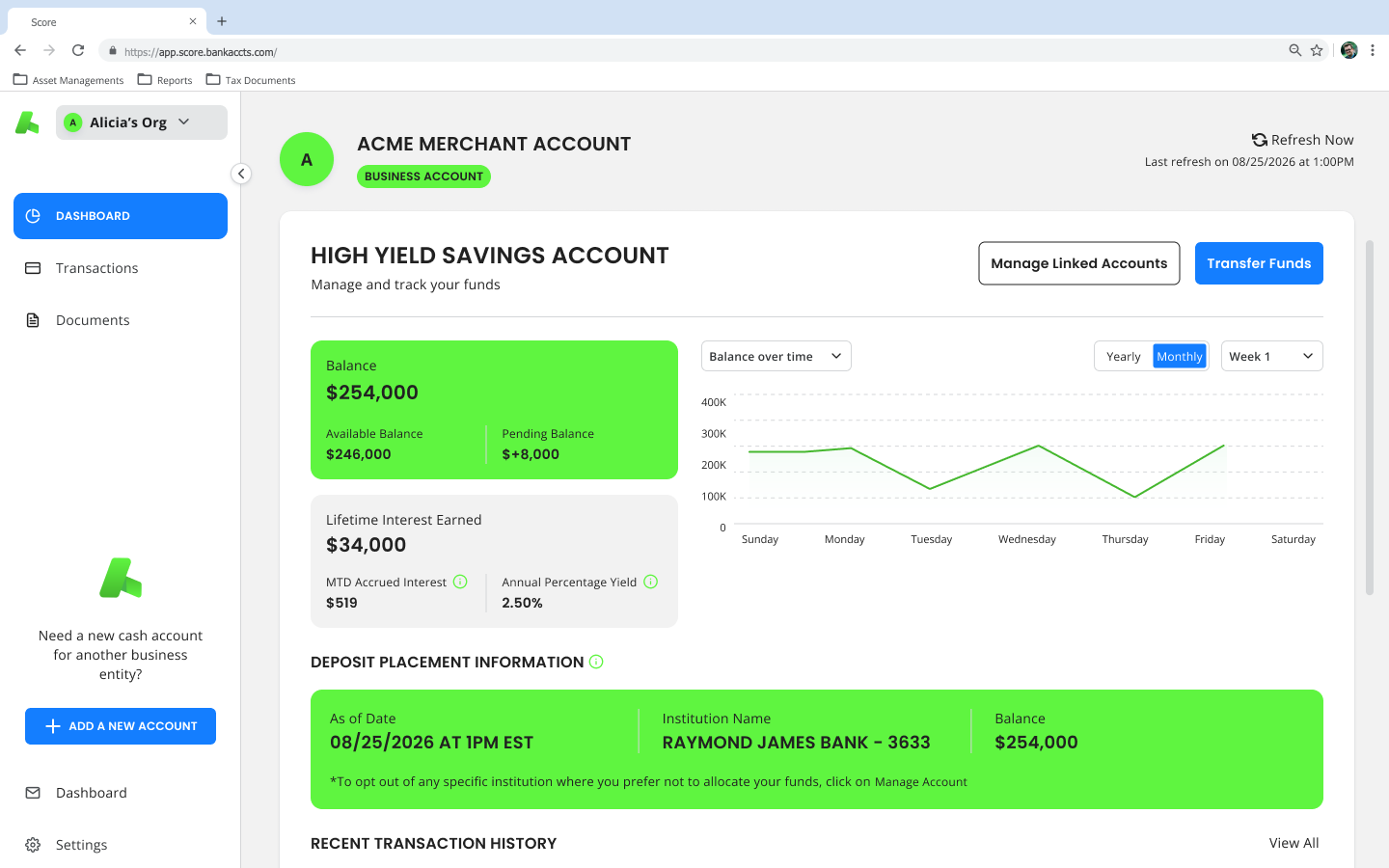Click the Refresh Now link
The image size is (1389, 868).
(1303, 140)
